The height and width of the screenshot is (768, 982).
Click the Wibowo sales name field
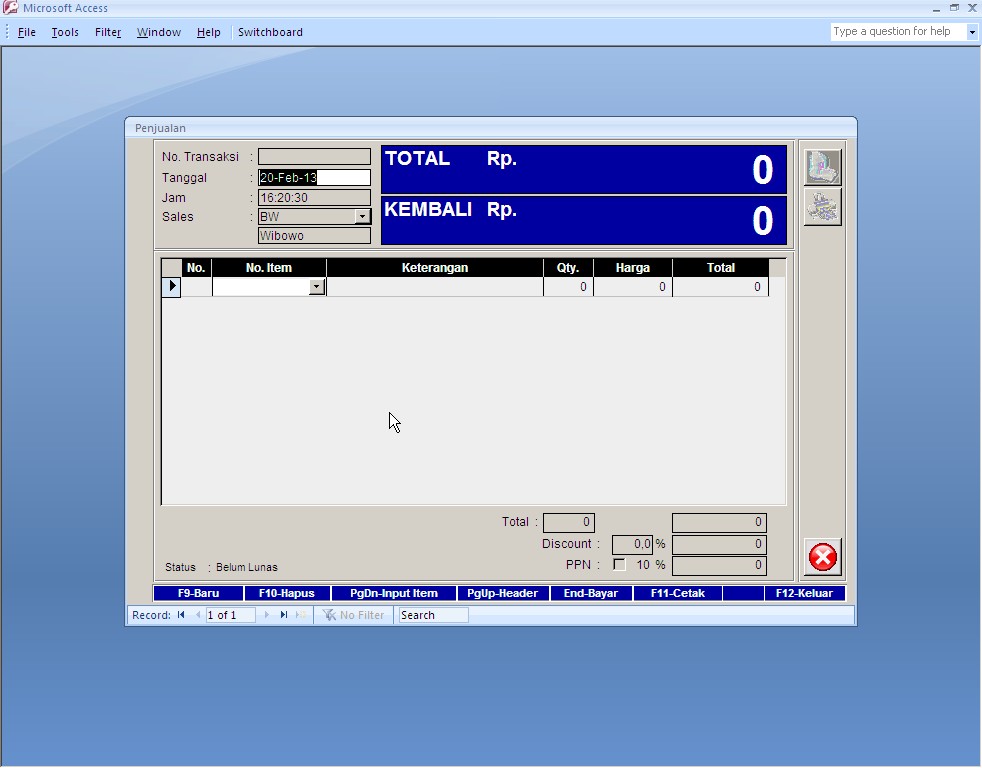click(x=314, y=236)
